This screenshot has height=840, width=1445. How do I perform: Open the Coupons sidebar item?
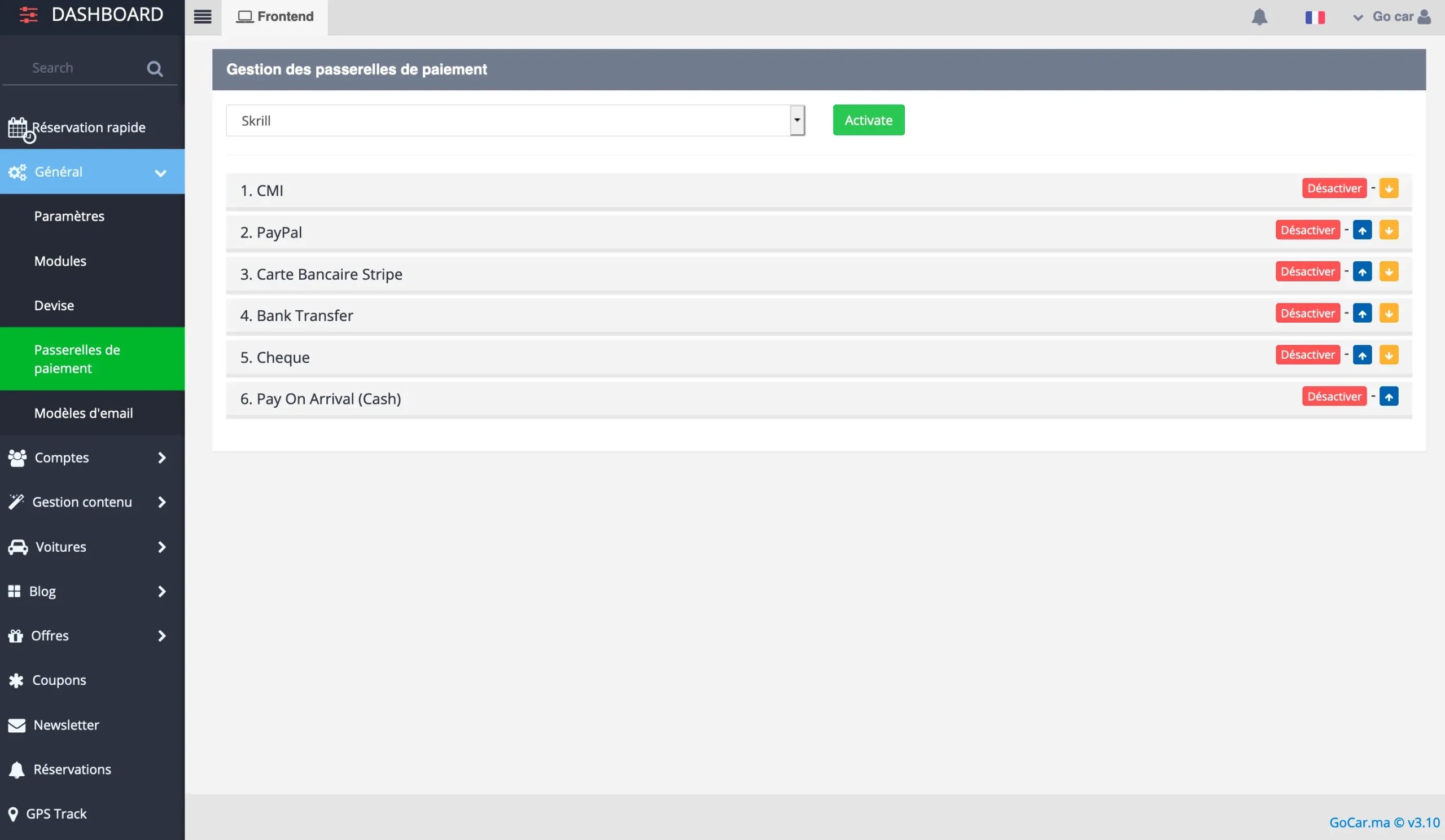point(92,680)
